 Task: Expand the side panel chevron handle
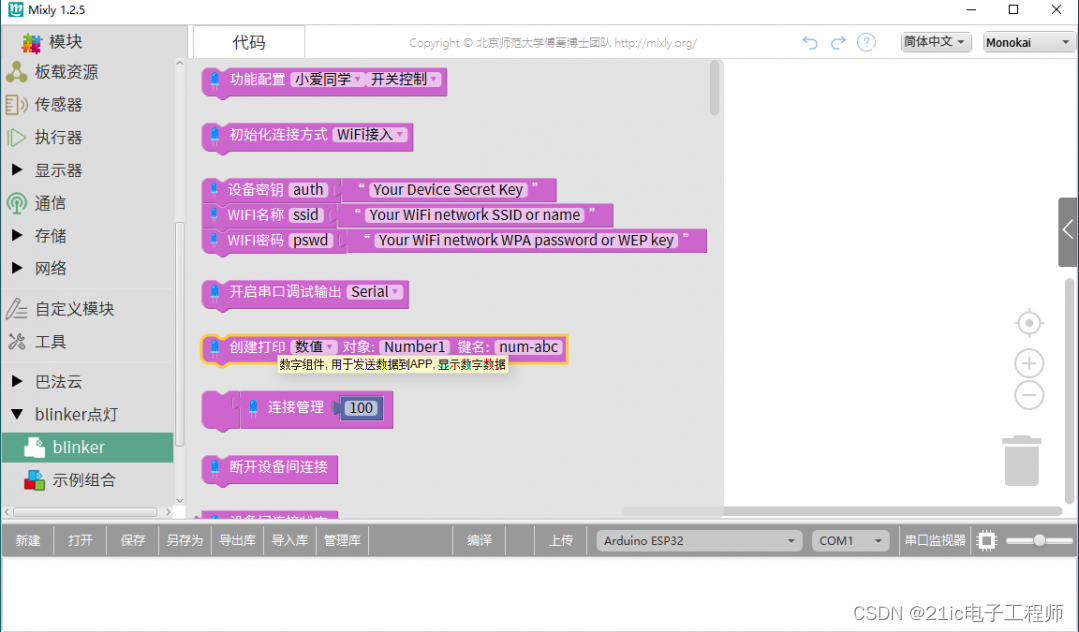(x=1068, y=231)
